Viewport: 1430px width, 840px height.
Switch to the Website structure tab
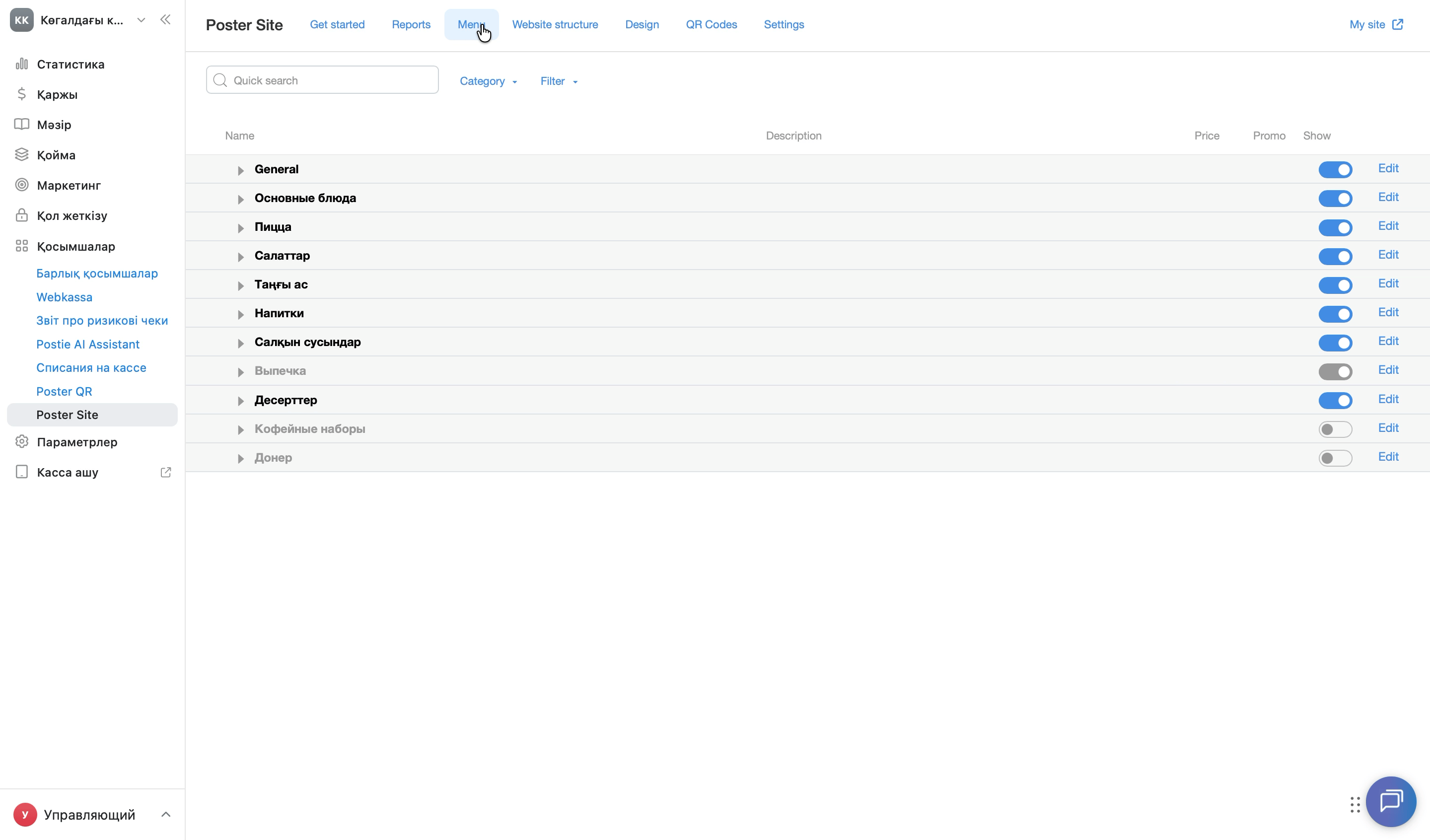[555, 24]
